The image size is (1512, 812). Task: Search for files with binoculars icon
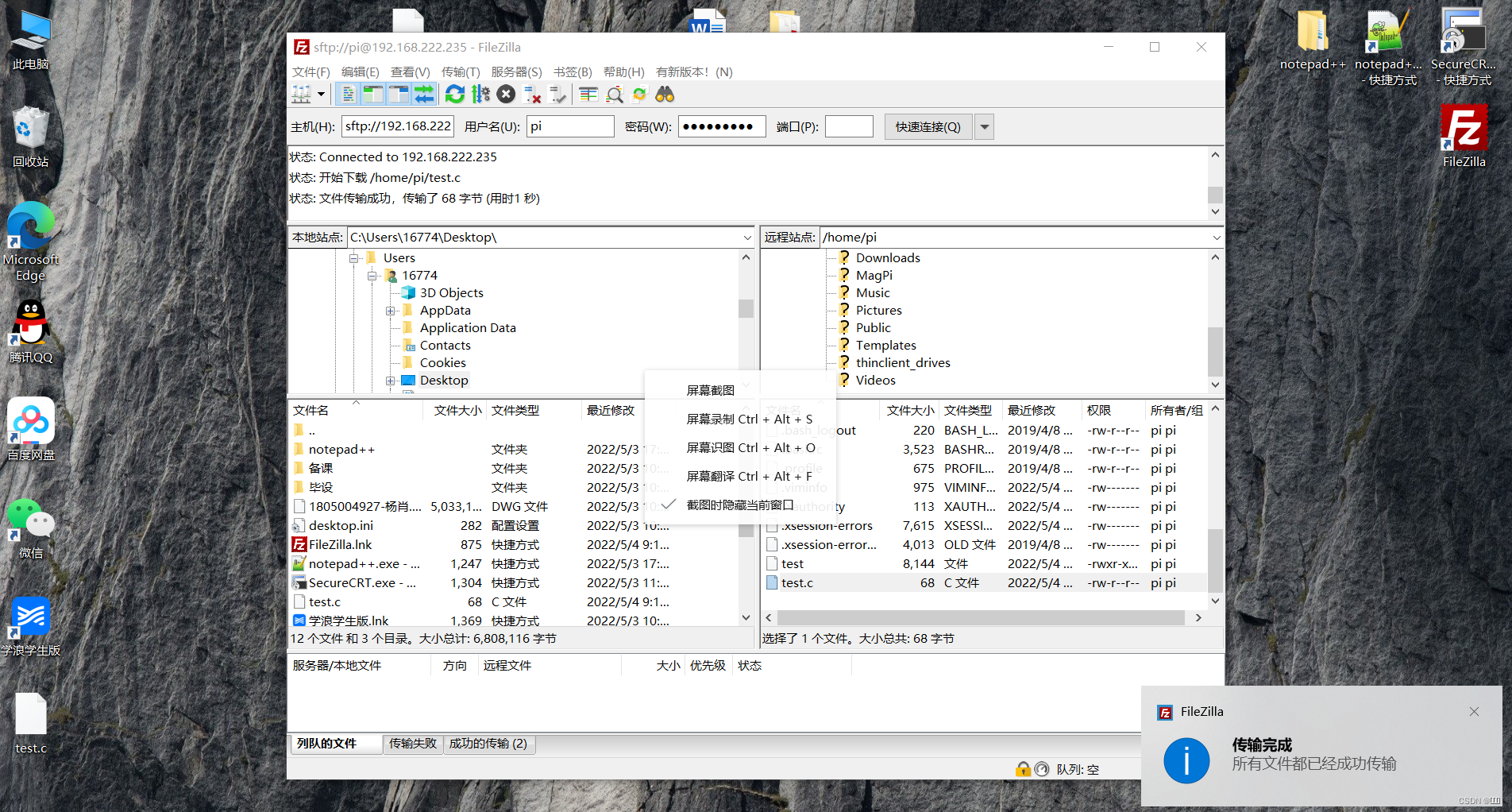(x=665, y=95)
